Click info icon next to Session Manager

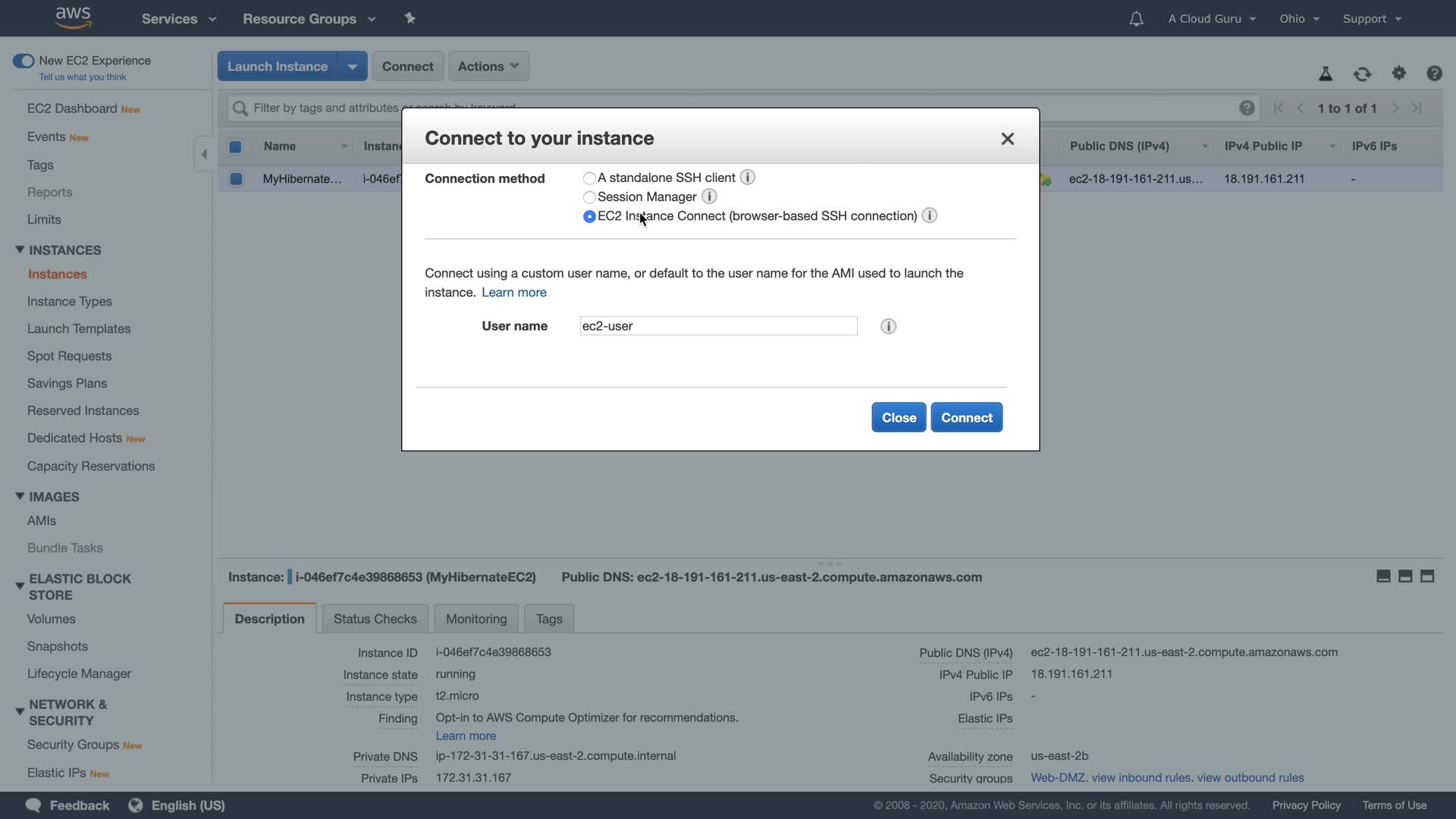tap(709, 197)
